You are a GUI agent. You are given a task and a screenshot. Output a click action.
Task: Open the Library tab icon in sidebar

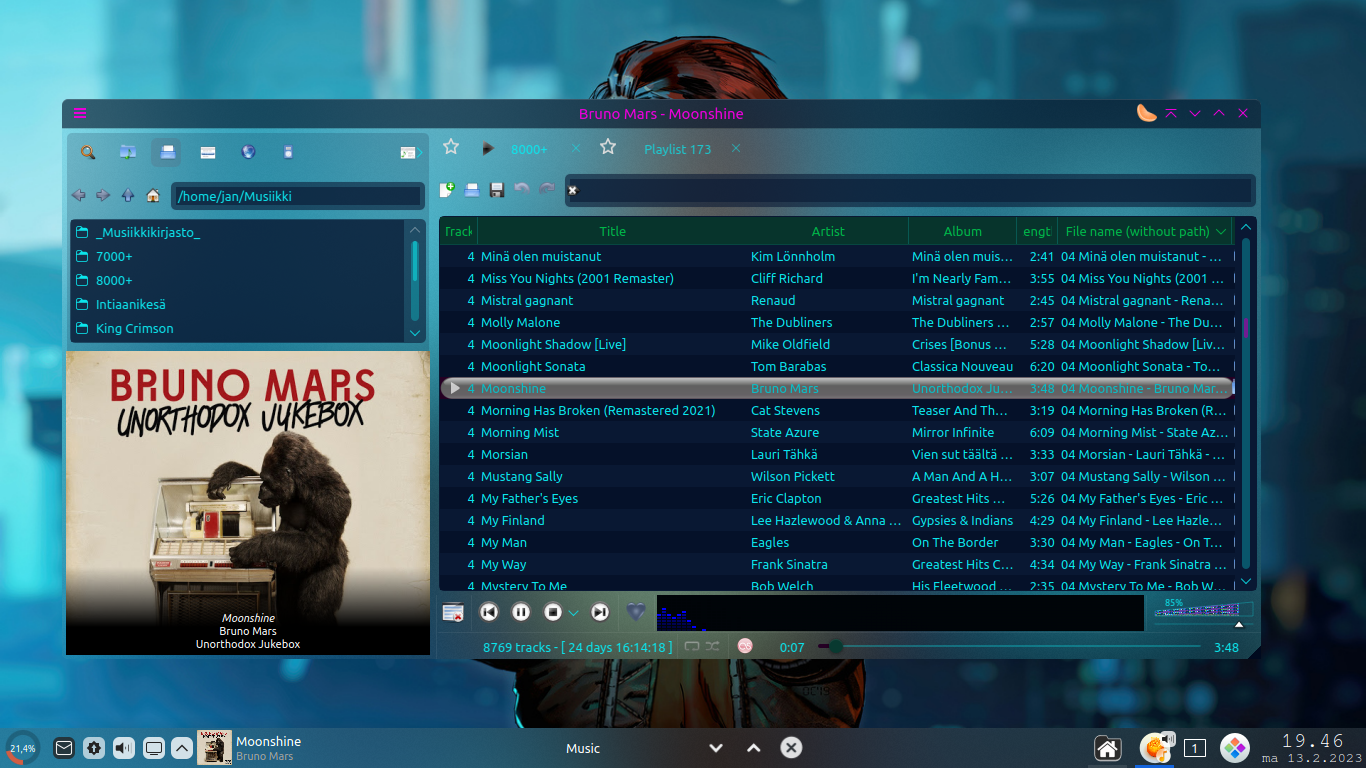[128, 152]
